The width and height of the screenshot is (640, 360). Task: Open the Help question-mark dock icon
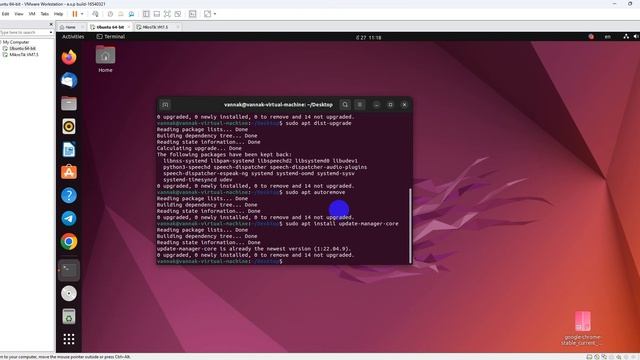(x=69, y=196)
